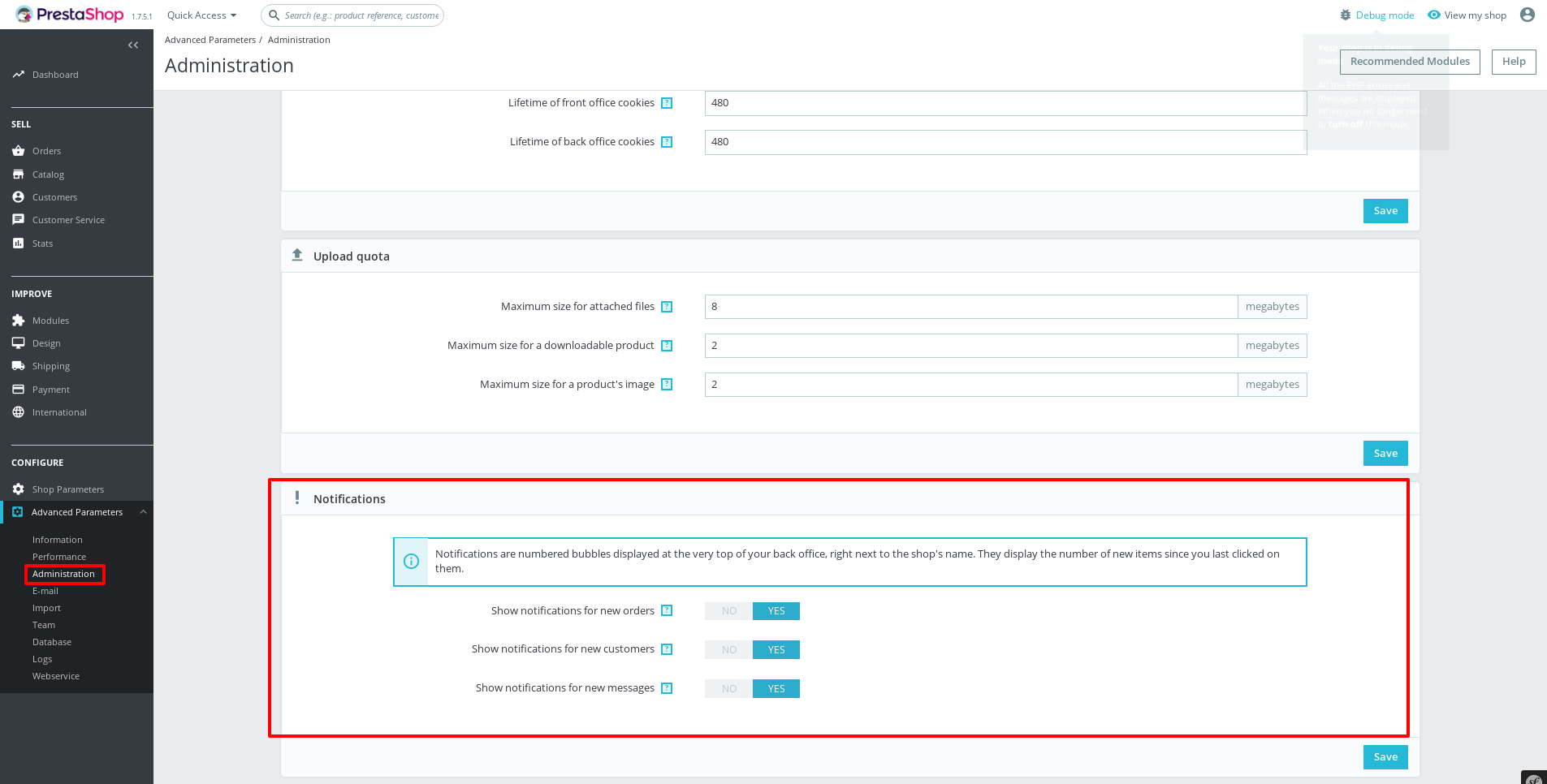The height and width of the screenshot is (784, 1547).
Task: Click the International globe icon
Action: coord(19,412)
